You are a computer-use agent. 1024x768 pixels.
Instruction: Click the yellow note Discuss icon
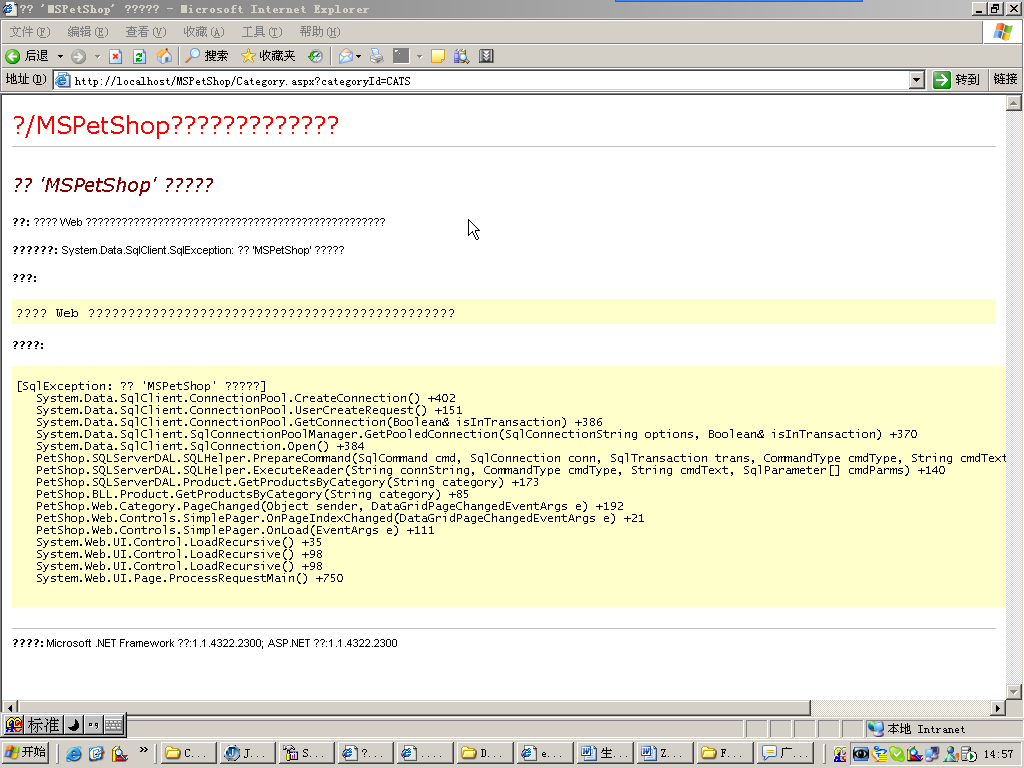[x=438, y=56]
